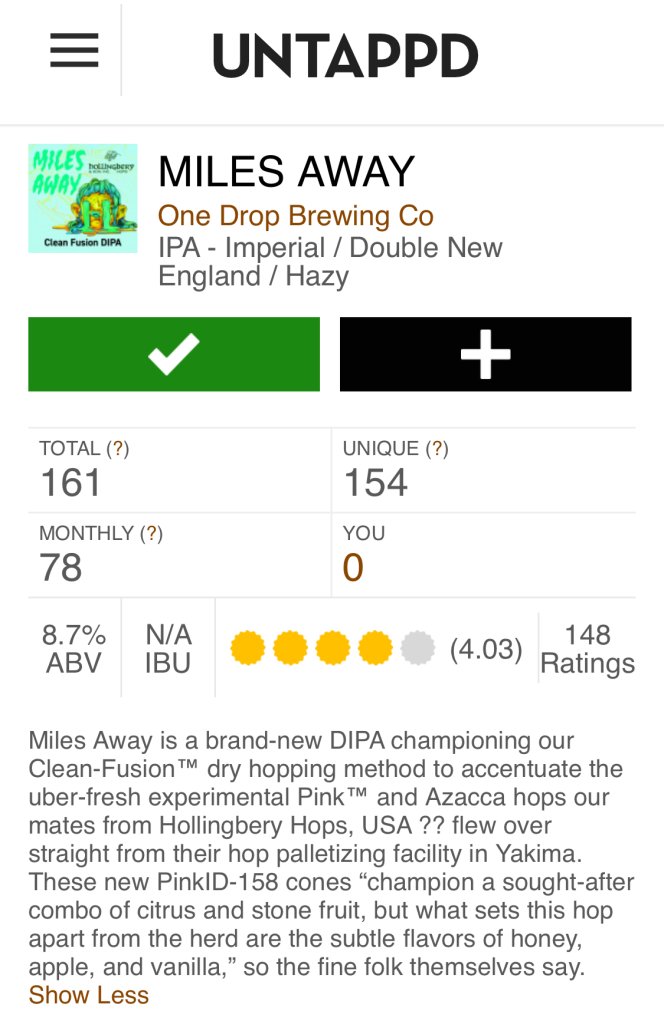The height and width of the screenshot is (1024, 664).
Task: Click the grey fifth rating circle
Action: (418, 649)
